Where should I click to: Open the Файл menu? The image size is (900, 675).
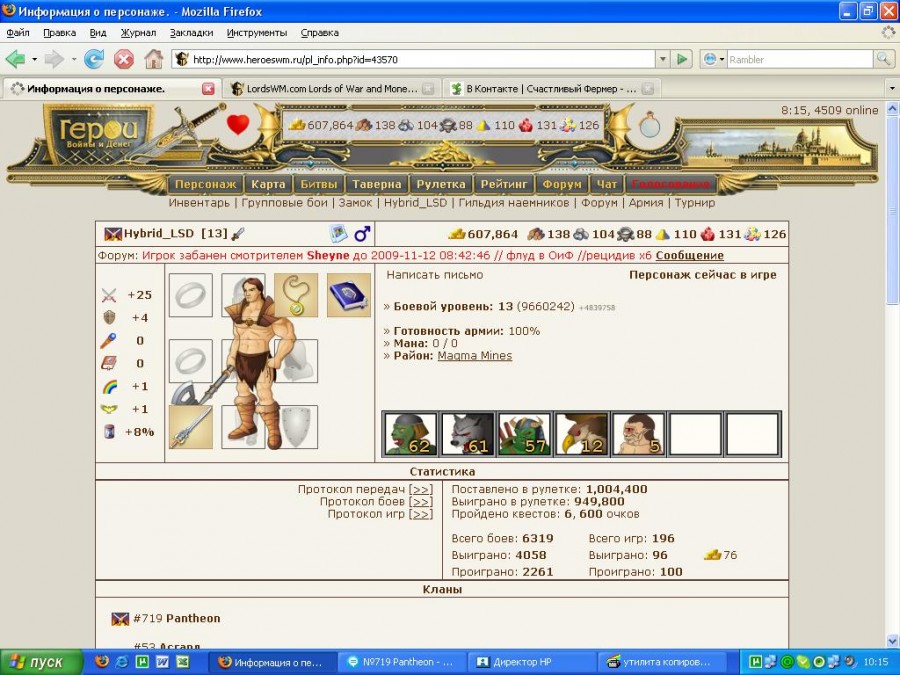click(18, 33)
